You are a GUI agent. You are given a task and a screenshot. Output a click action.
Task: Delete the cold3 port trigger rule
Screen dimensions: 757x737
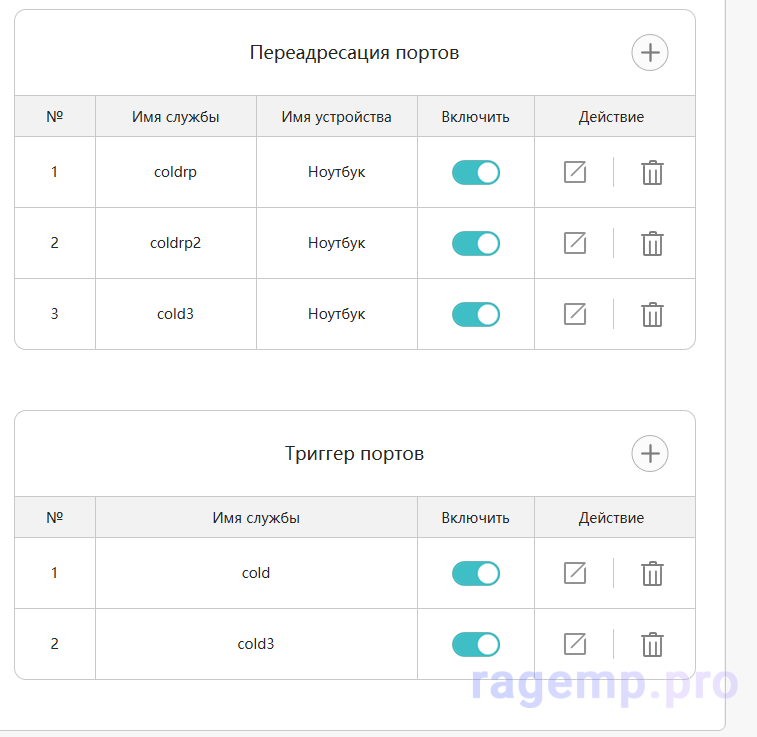pyautogui.click(x=652, y=644)
